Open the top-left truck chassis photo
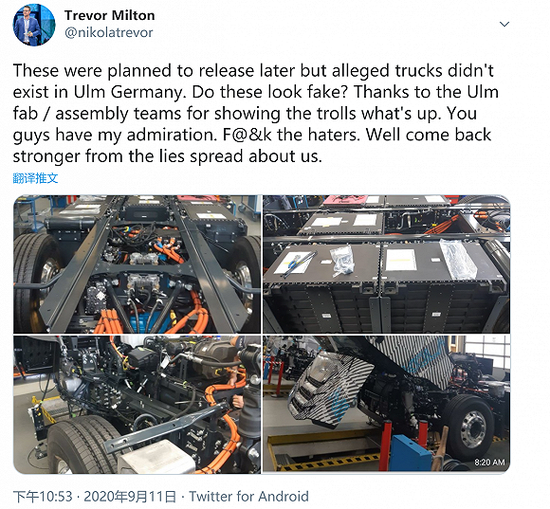This screenshot has width=550, height=509. [137, 264]
